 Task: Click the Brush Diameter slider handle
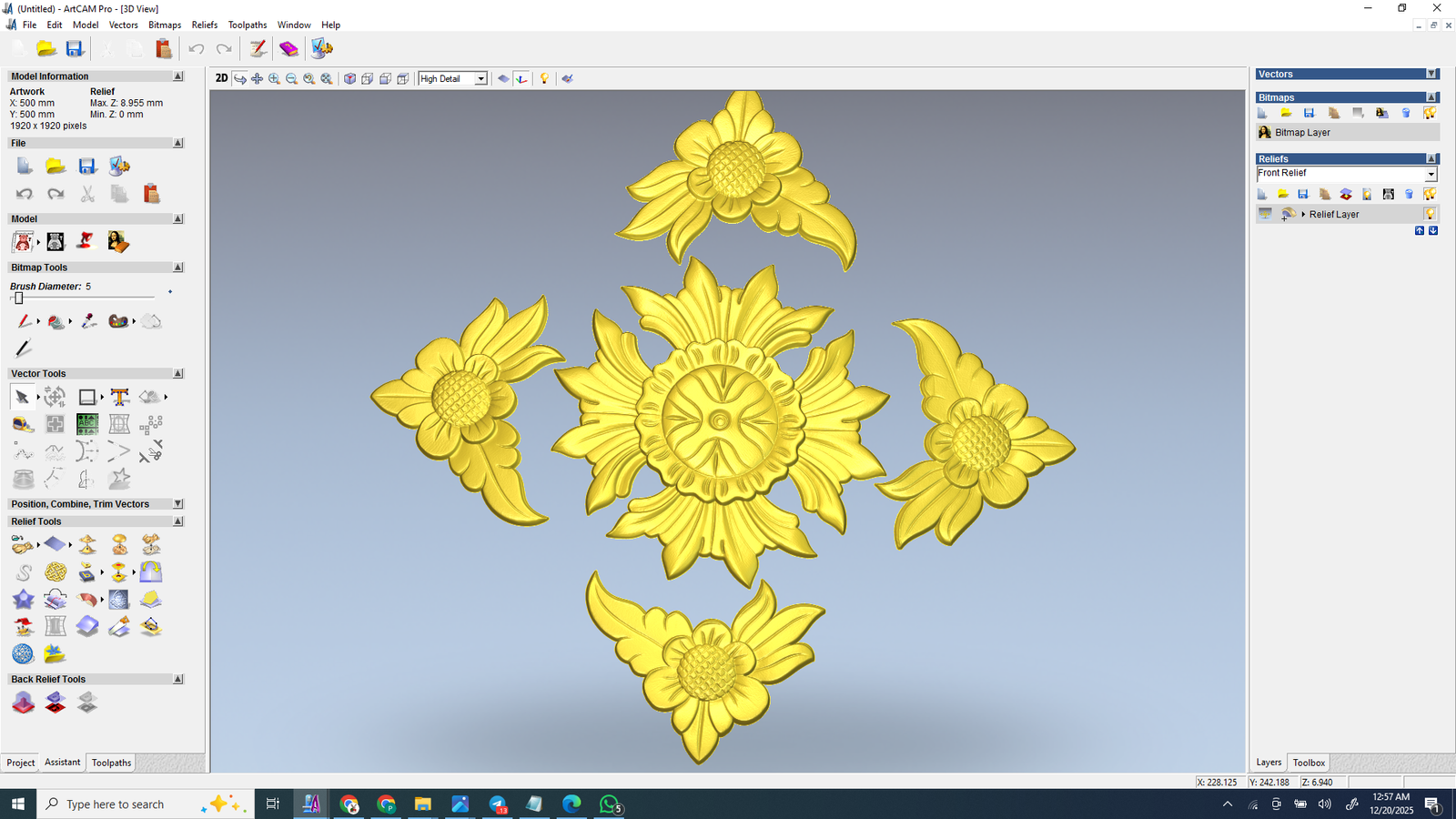(x=18, y=298)
